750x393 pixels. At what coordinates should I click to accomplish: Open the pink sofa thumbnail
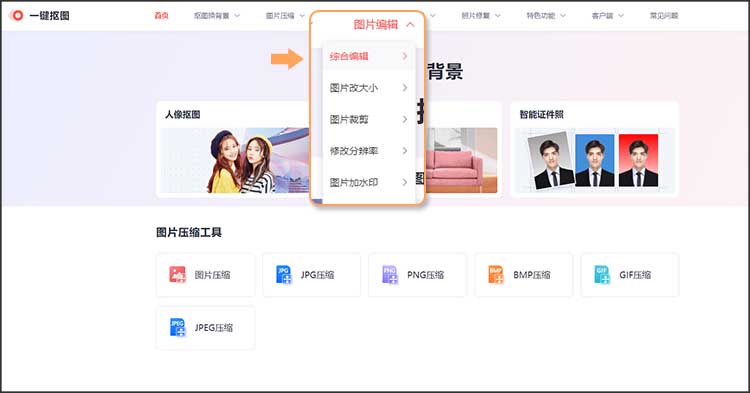pos(461,161)
